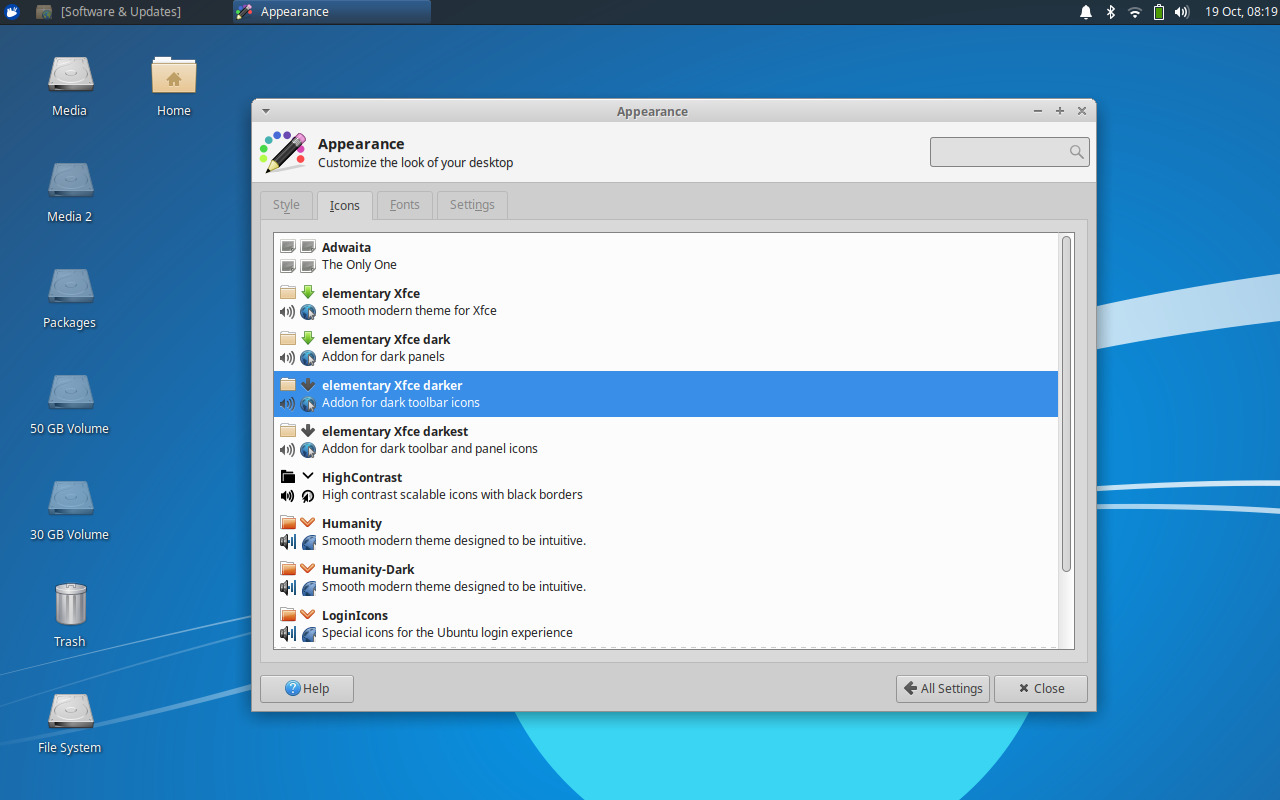Open the Fonts tab
The width and height of the screenshot is (1280, 800).
point(404,205)
